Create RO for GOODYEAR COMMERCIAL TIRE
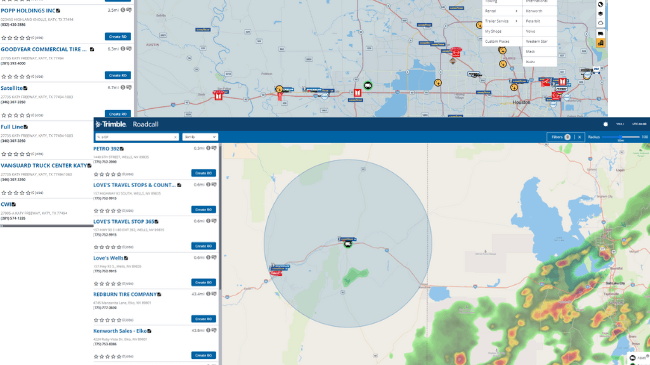 click(x=118, y=75)
